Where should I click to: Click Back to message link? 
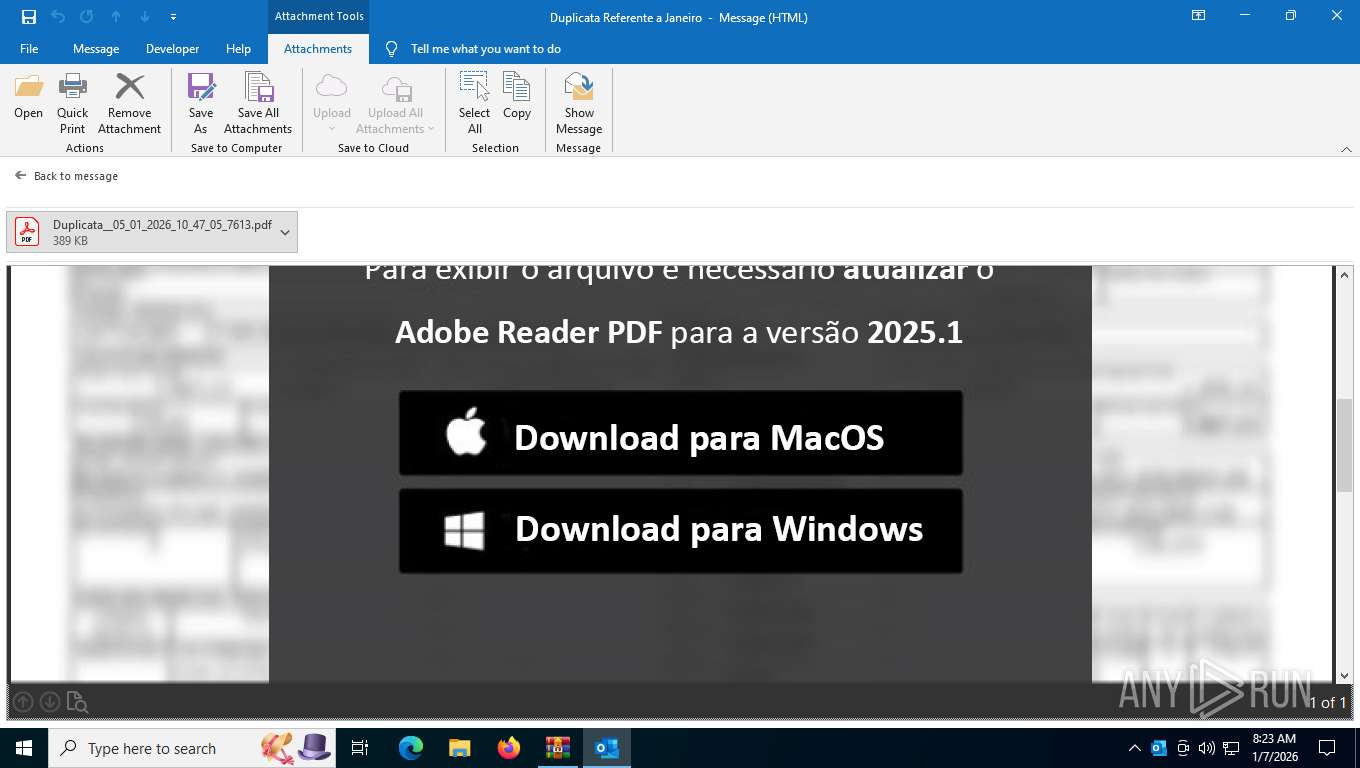coord(66,176)
